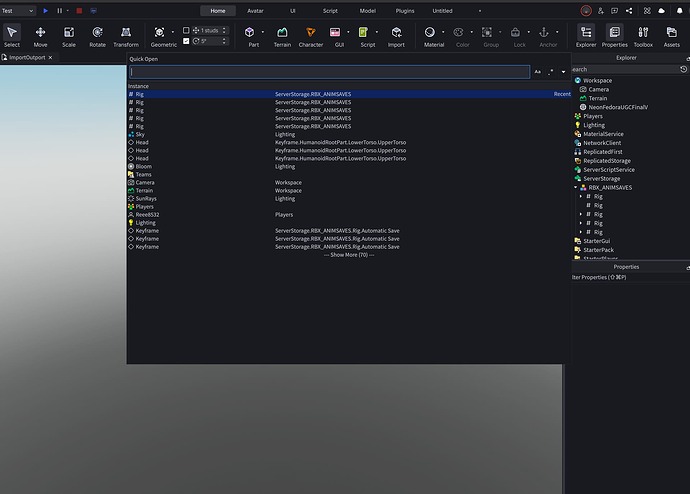Close the ImportOutport tab

51,58
